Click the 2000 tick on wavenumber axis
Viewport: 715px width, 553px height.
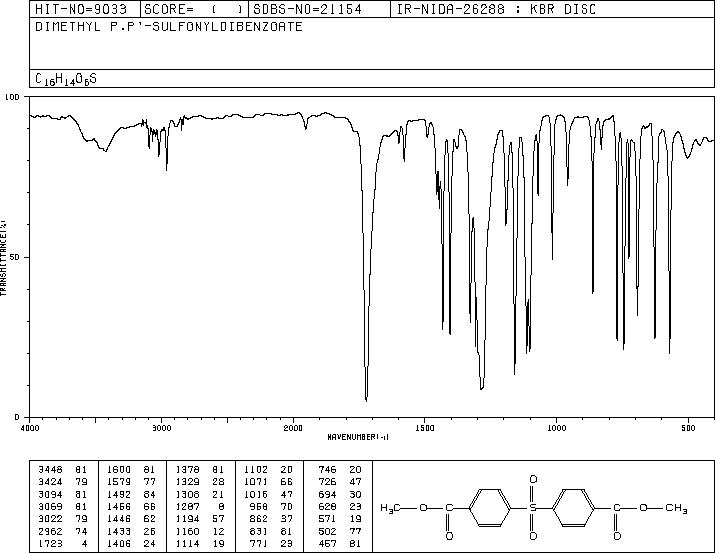pyautogui.click(x=293, y=428)
